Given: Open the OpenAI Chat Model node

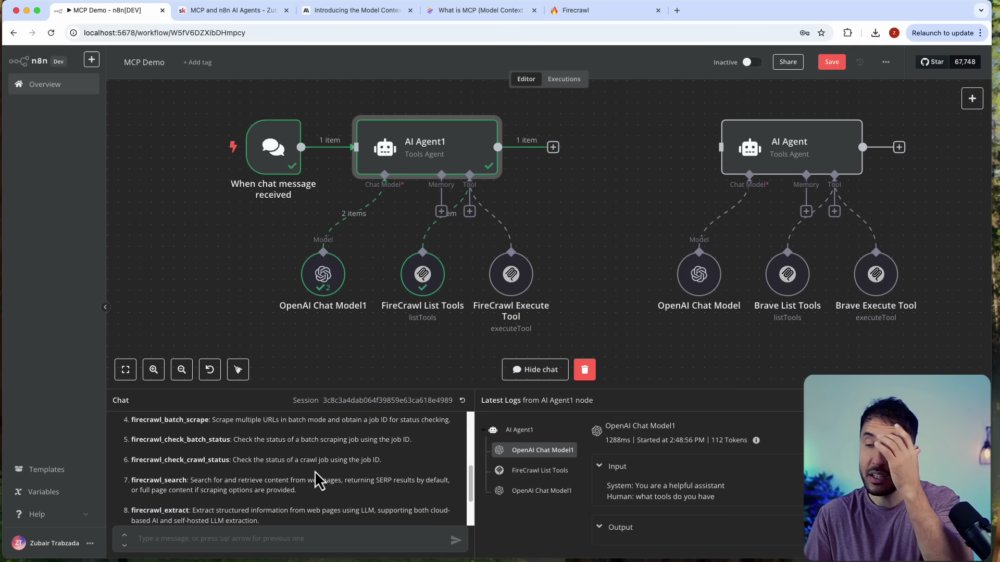Looking at the screenshot, I should pos(699,274).
